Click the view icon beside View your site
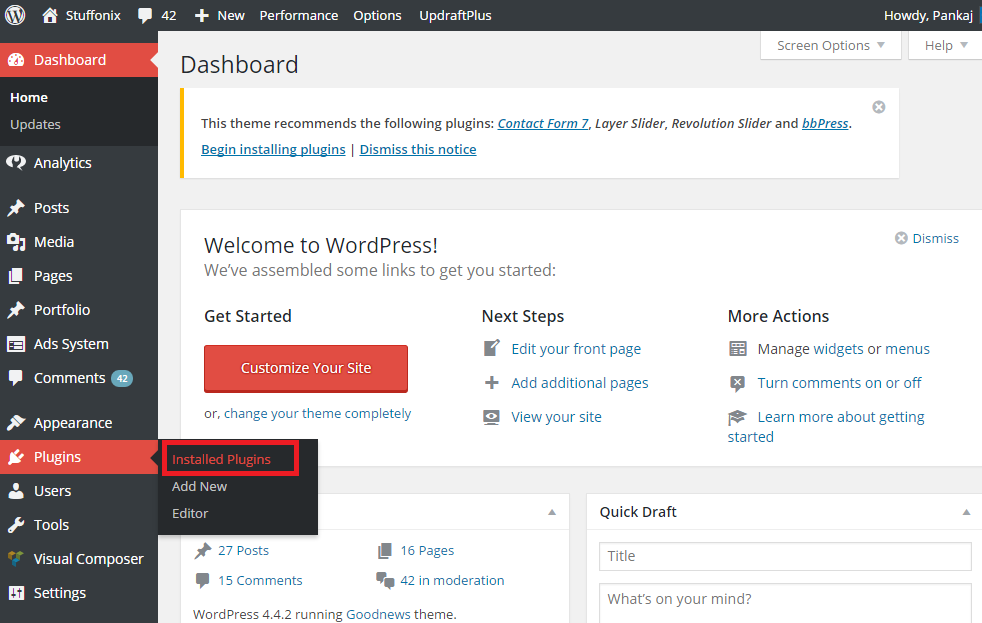982x623 pixels. click(492, 417)
